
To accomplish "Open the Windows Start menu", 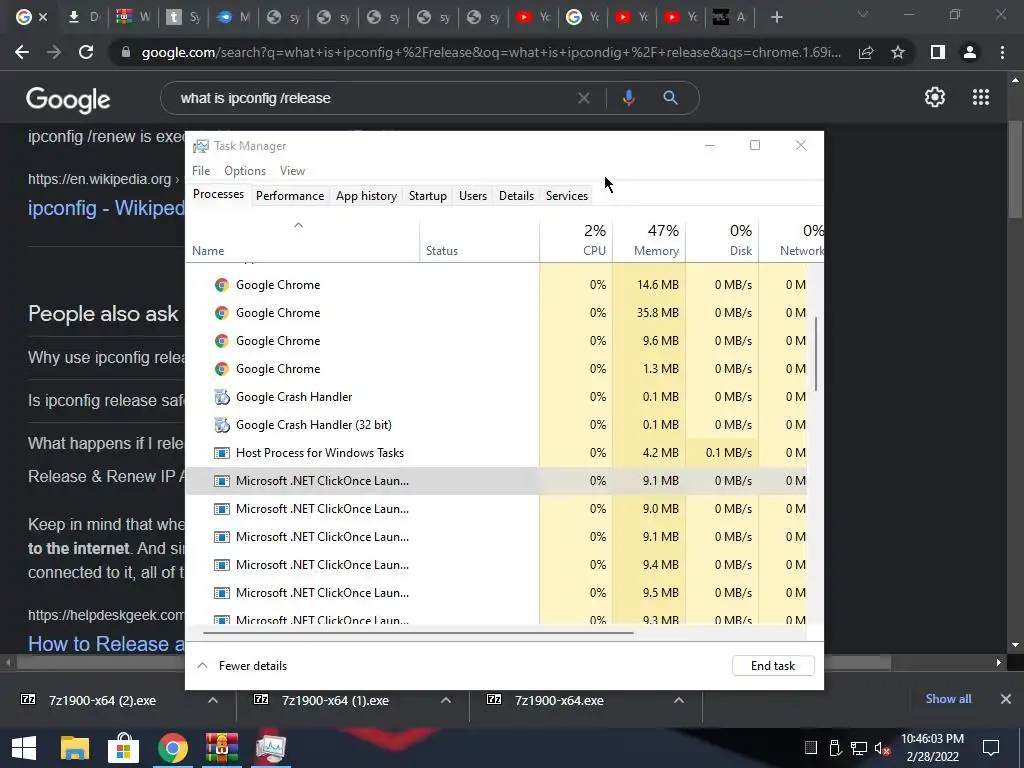I will point(24,748).
